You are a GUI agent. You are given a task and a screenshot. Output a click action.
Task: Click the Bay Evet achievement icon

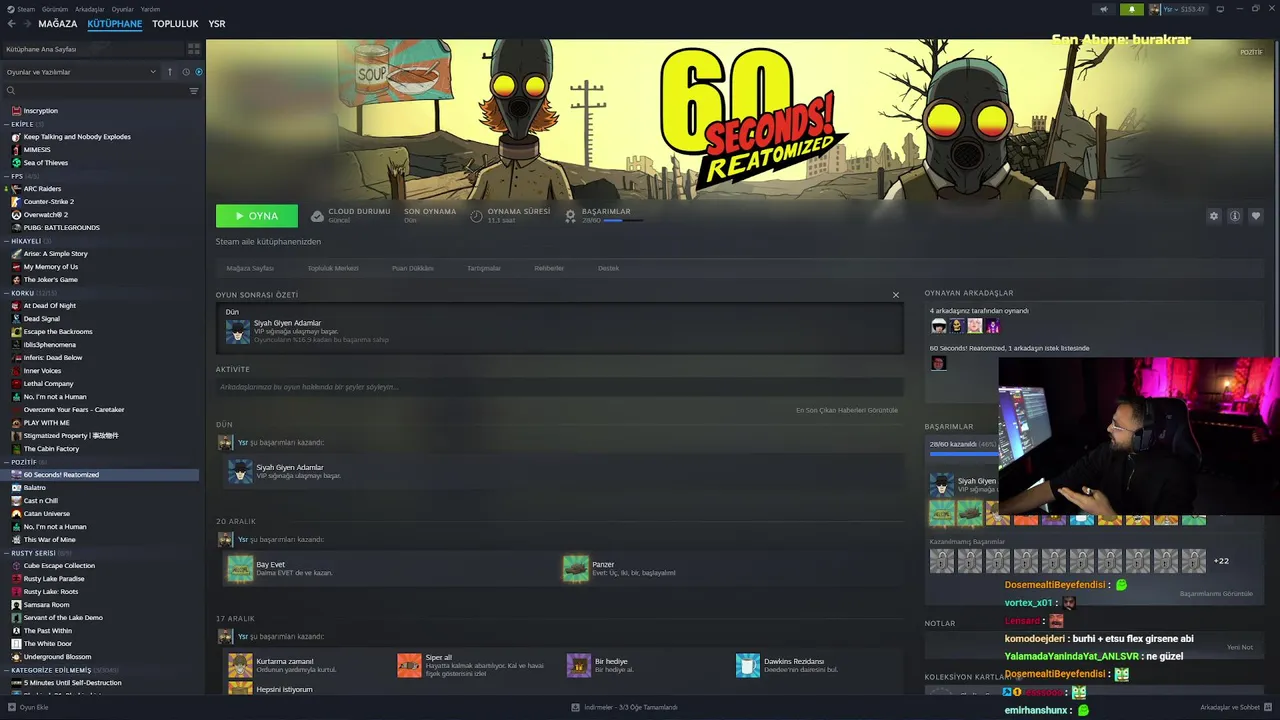point(240,568)
